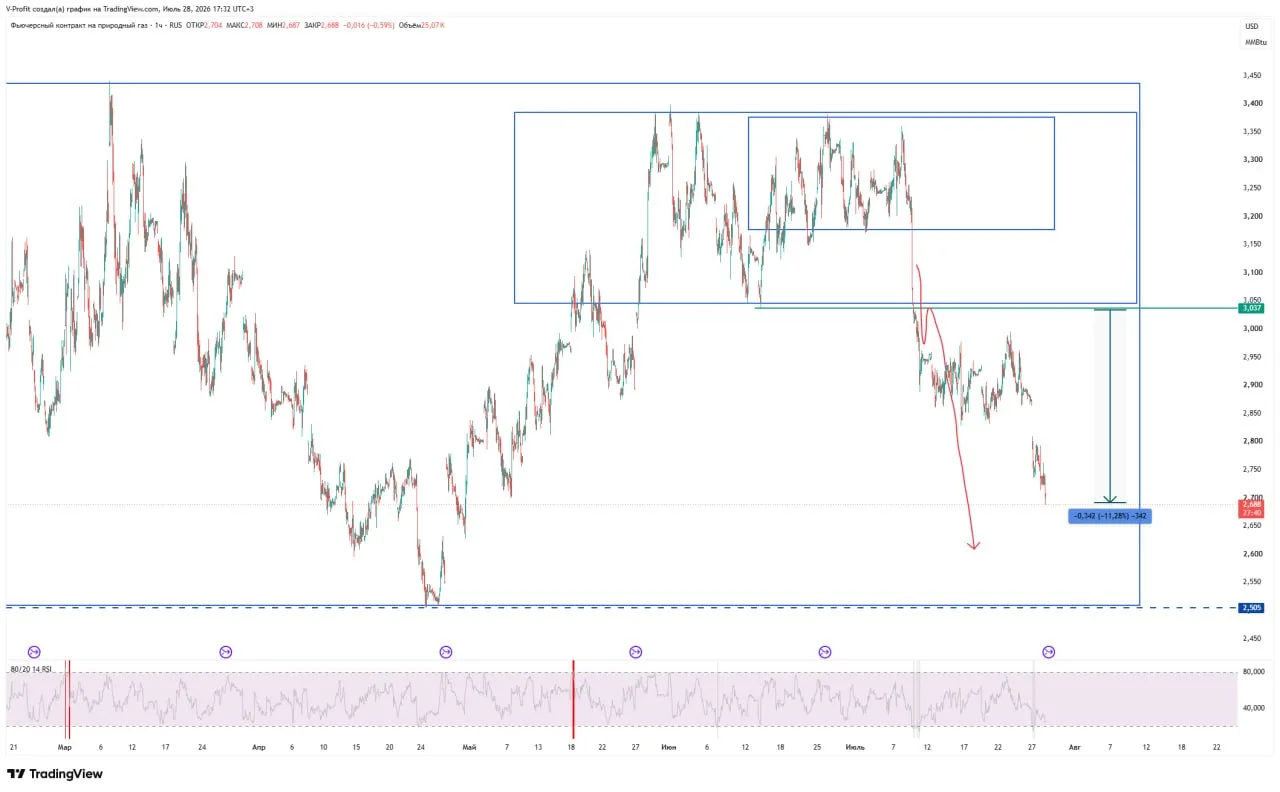Click the dashed 2,505 price level label

[x=1252, y=607]
